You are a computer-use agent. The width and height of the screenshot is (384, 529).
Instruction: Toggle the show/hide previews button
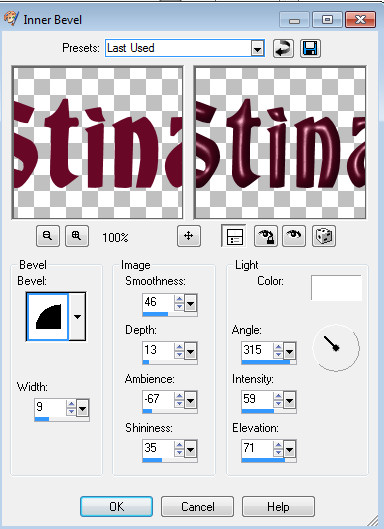(235, 236)
